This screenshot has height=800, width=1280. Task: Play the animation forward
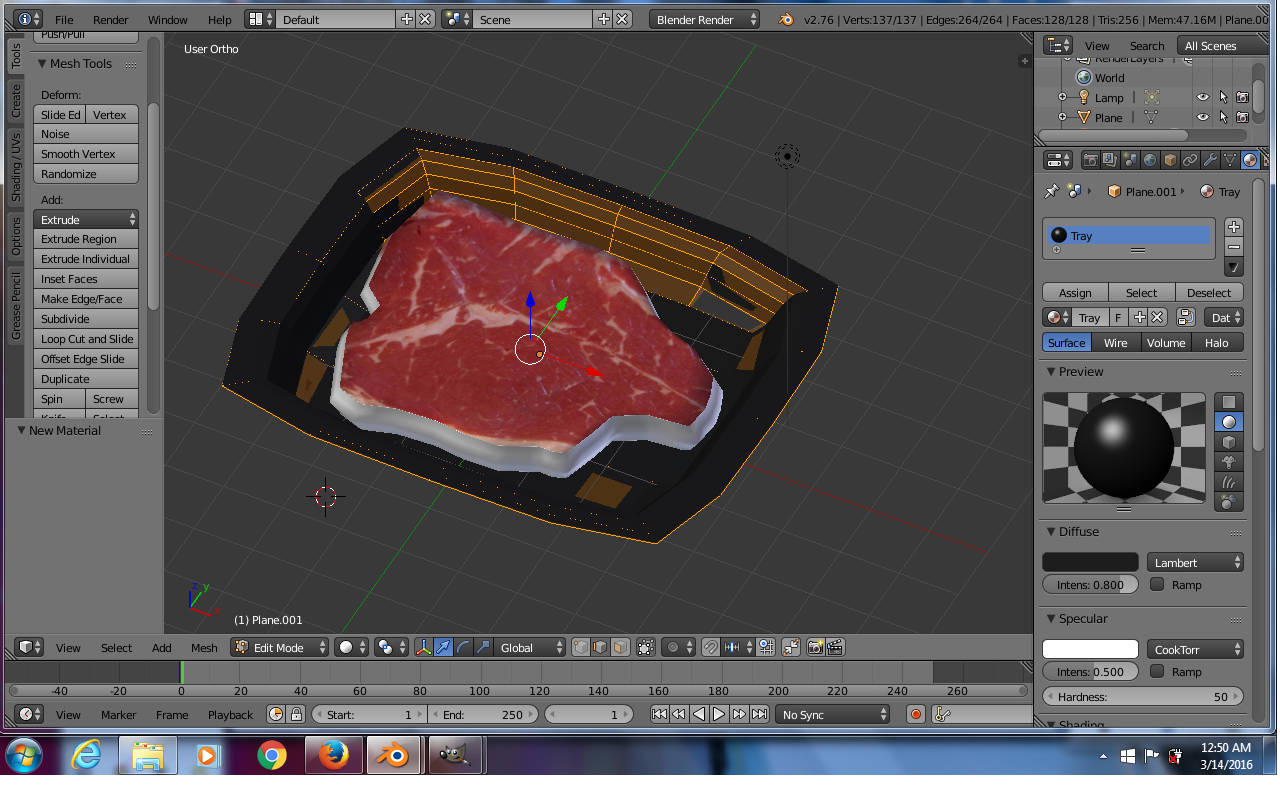(719, 714)
